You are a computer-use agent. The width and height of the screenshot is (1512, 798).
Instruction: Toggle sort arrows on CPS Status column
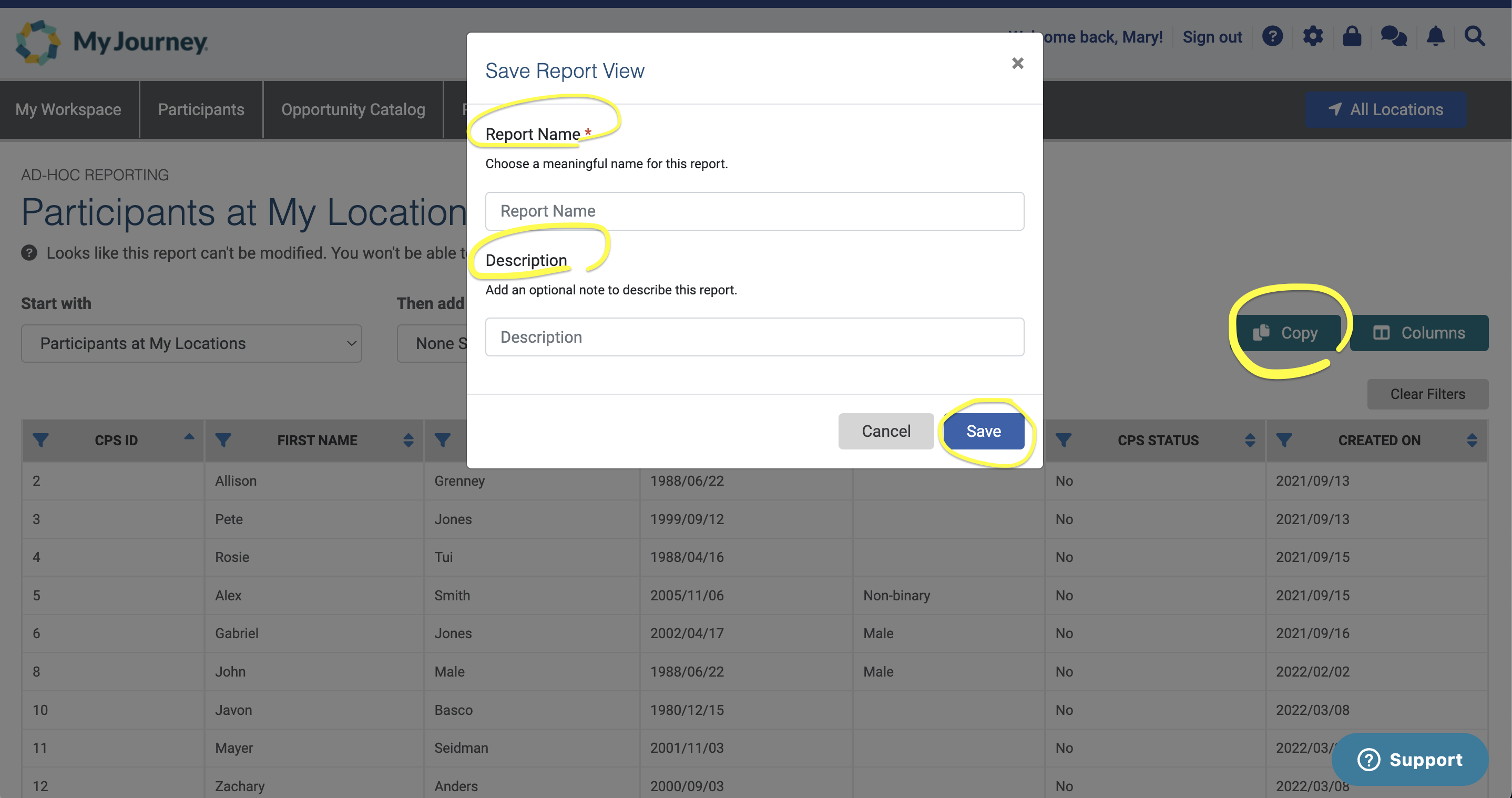1250,440
